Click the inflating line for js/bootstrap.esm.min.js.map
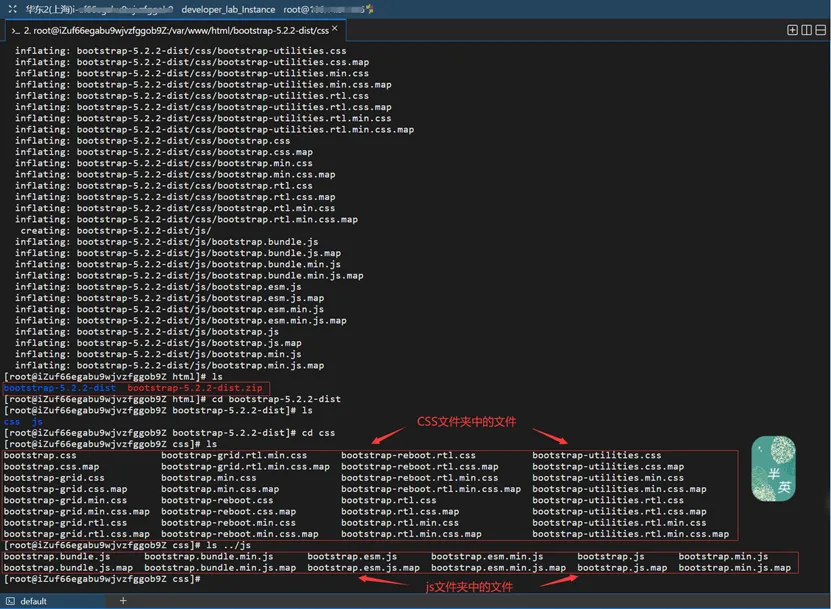 pyautogui.click(x=181, y=321)
